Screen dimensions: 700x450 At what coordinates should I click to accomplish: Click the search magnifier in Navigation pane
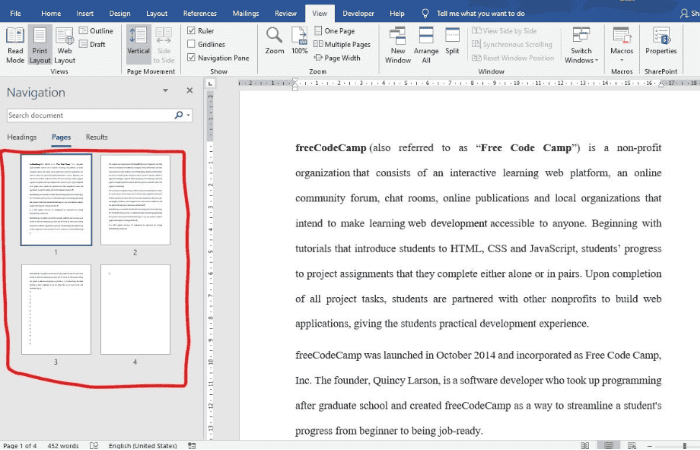click(179, 115)
